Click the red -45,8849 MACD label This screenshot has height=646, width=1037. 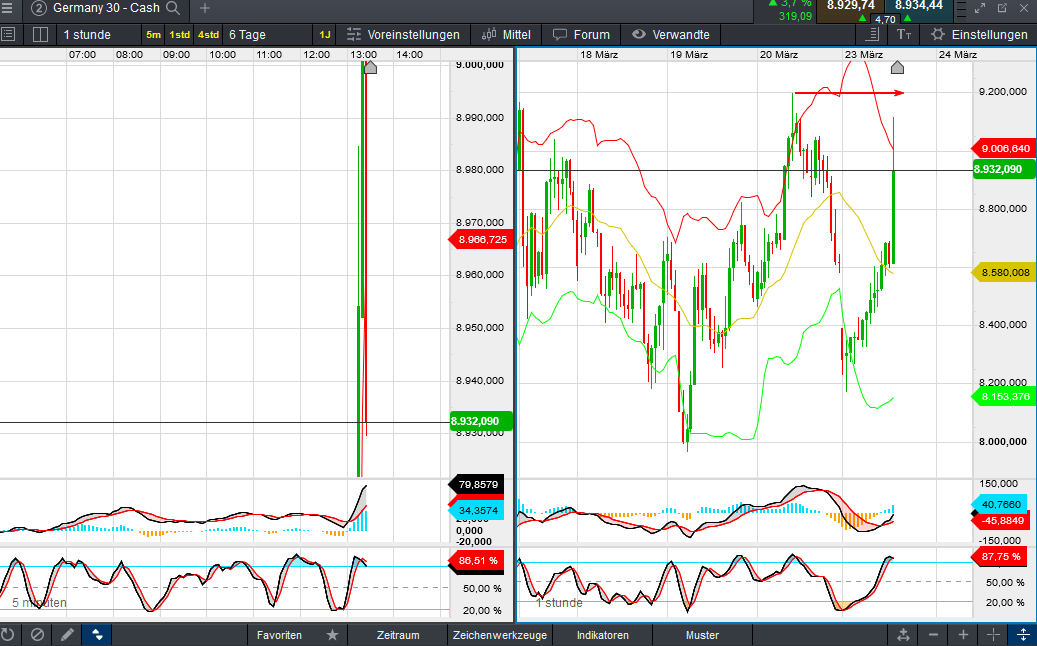(x=999, y=520)
